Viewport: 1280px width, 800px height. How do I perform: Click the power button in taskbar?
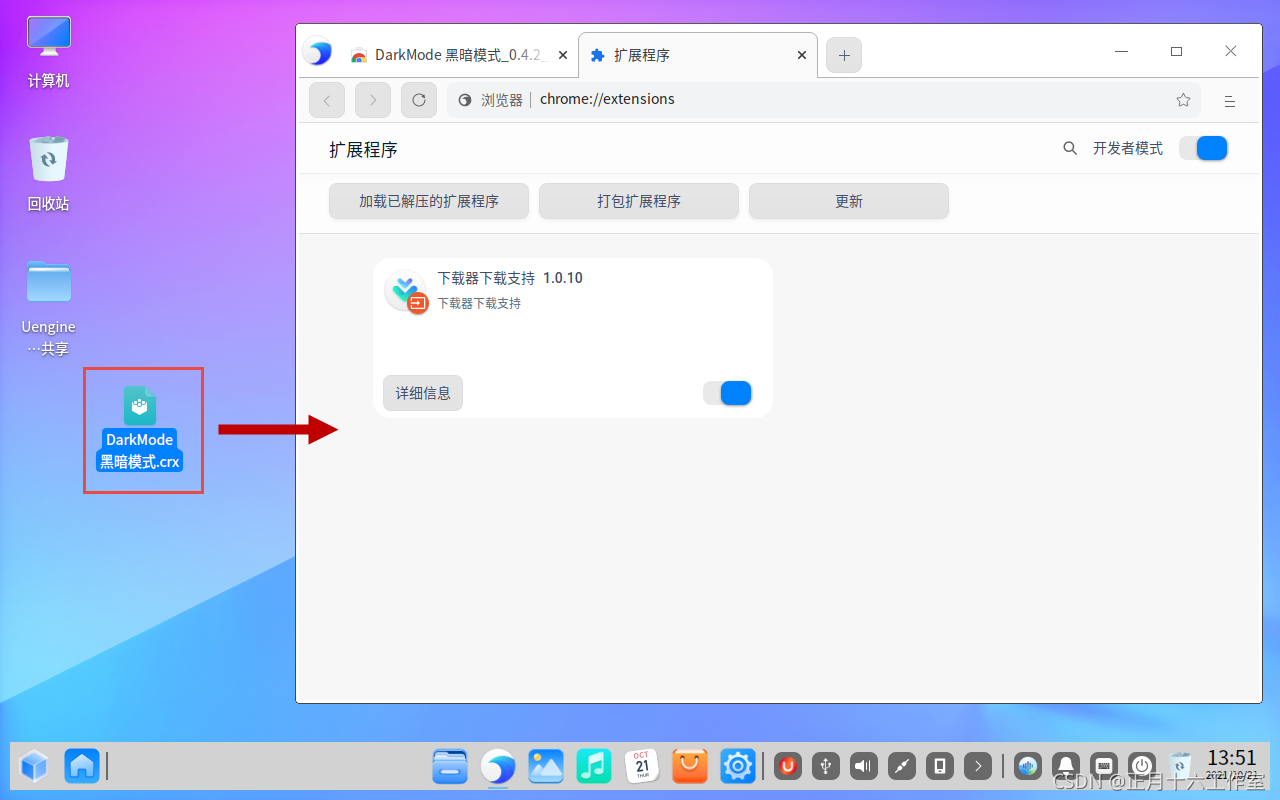pos(1142,767)
